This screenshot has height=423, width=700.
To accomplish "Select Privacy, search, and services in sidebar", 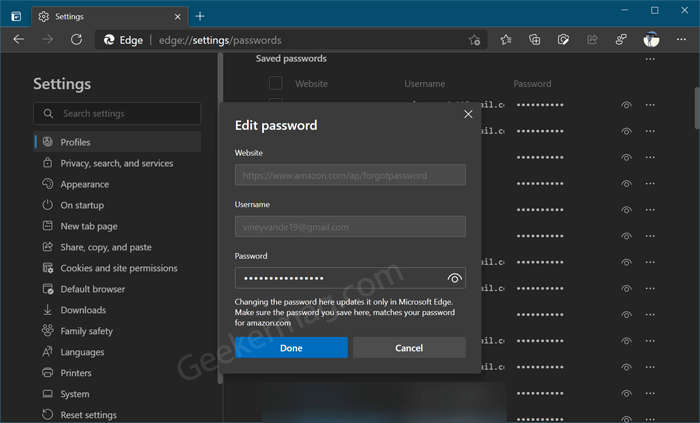I will pos(117,163).
